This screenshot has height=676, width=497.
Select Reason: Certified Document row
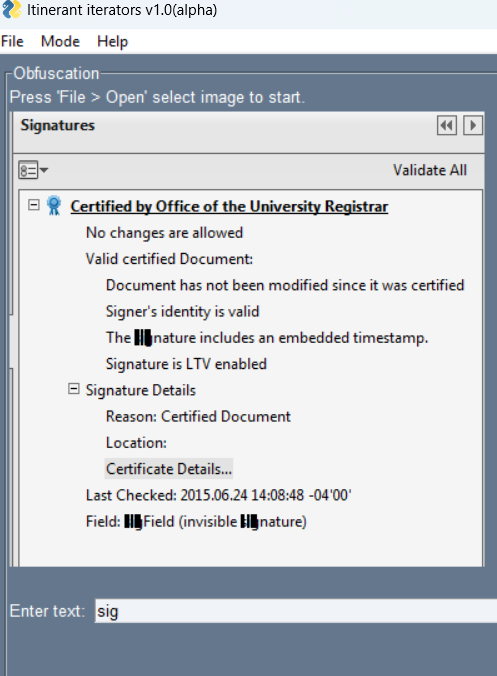198,416
